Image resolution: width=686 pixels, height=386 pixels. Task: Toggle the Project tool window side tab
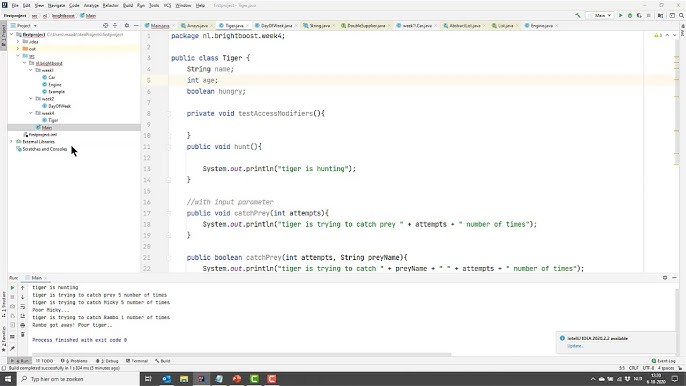pyautogui.click(x=4, y=35)
